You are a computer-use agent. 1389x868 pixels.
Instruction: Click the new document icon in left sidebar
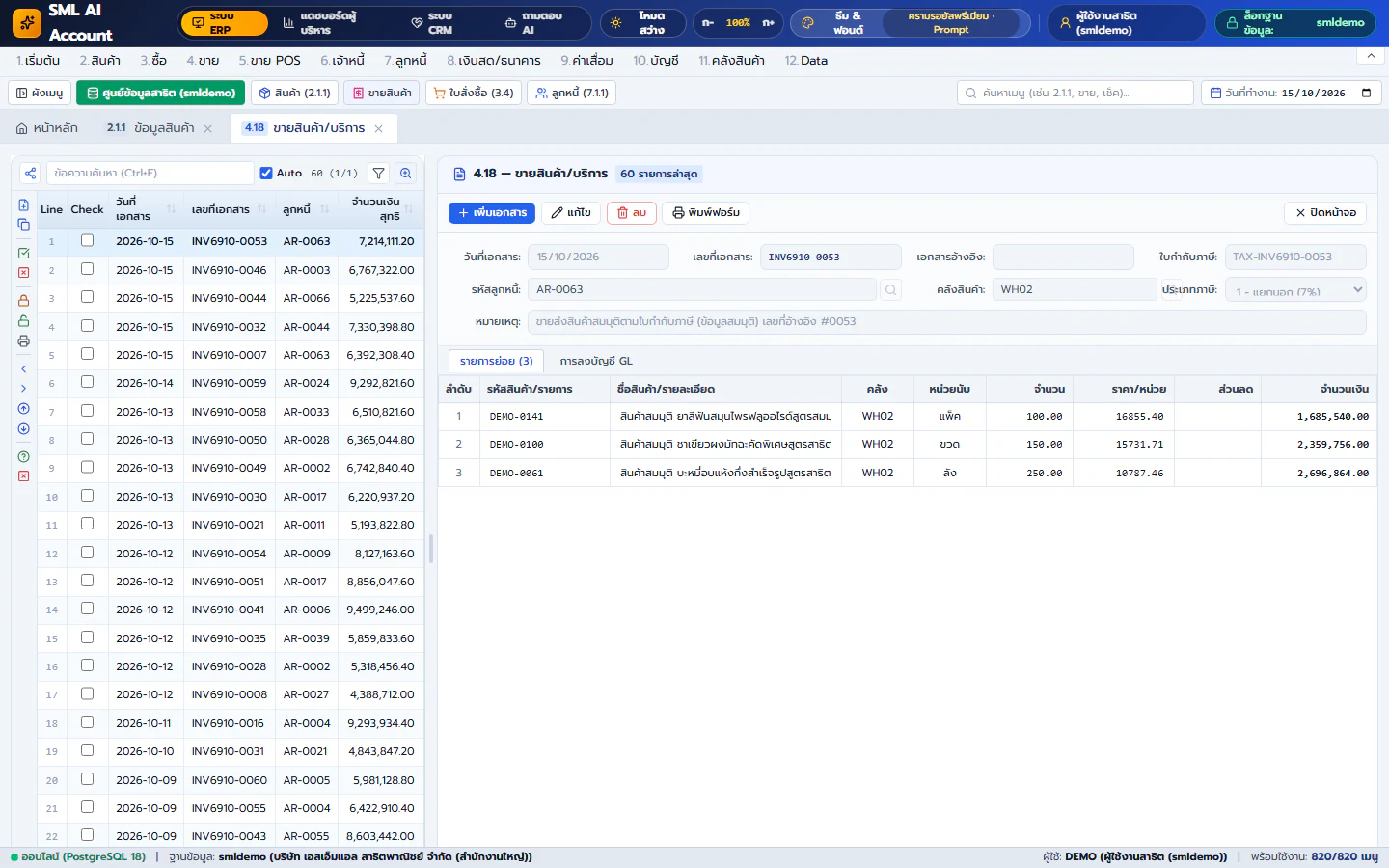point(24,205)
